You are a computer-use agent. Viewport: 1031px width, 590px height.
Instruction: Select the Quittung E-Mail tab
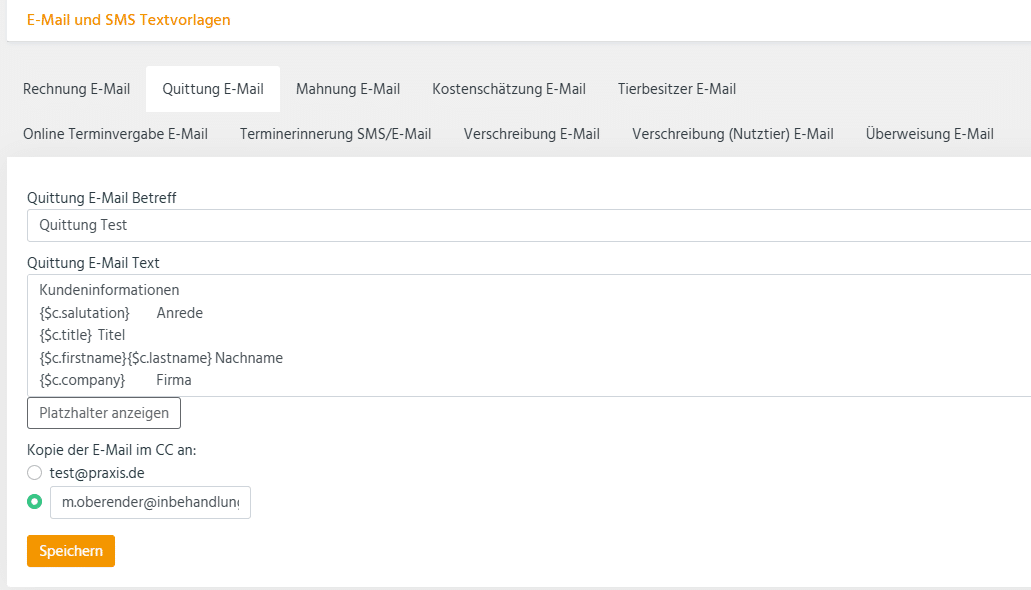pos(213,89)
